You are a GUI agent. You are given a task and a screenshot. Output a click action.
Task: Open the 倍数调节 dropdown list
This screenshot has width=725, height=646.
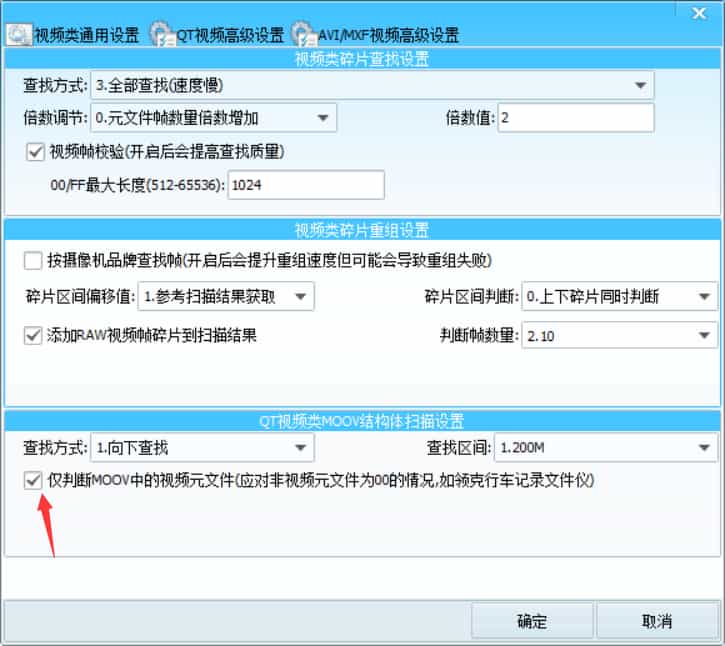[x=213, y=118]
